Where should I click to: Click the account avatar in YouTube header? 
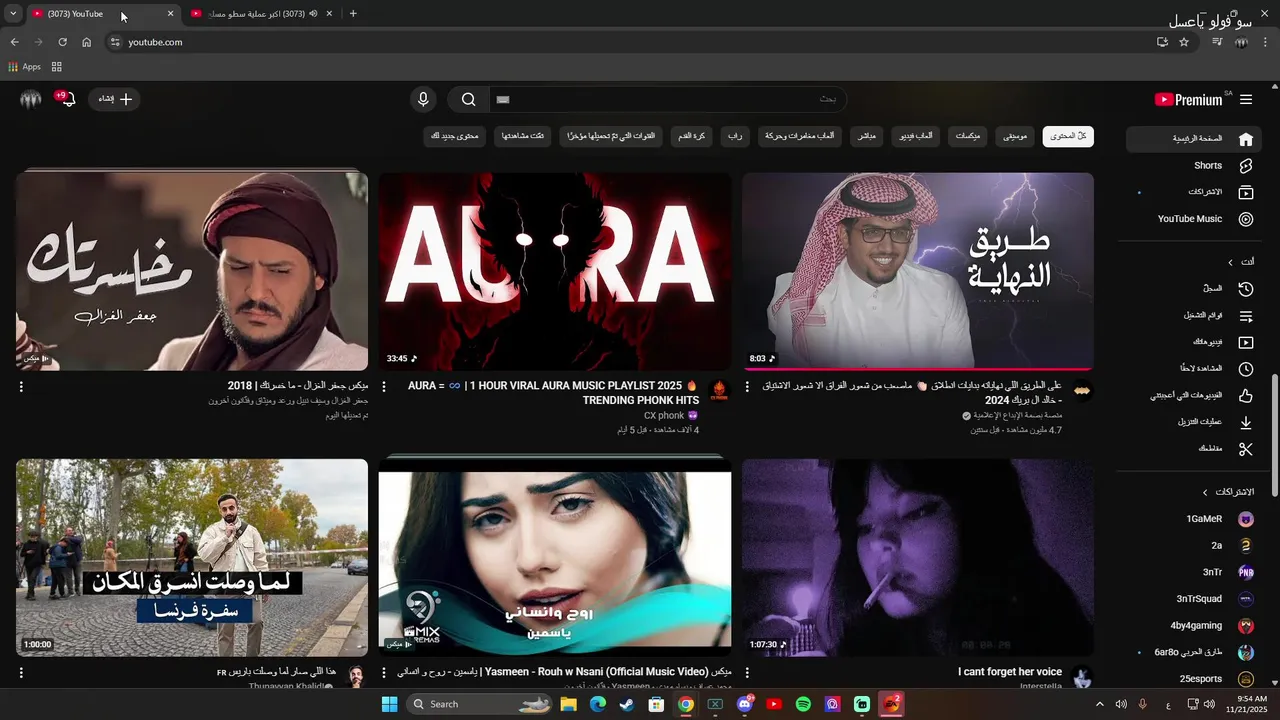click(31, 99)
